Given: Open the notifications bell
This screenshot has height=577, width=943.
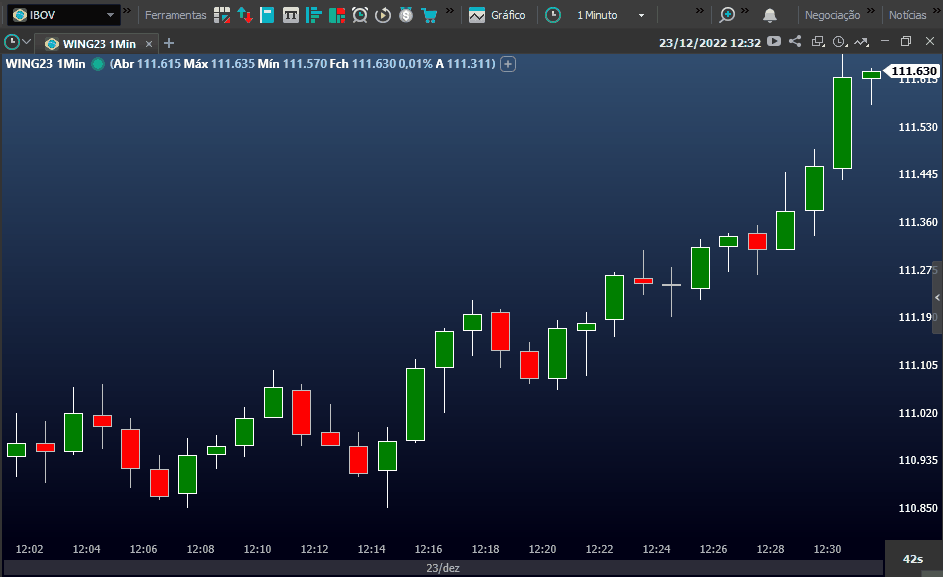Looking at the screenshot, I should click(x=769, y=15).
